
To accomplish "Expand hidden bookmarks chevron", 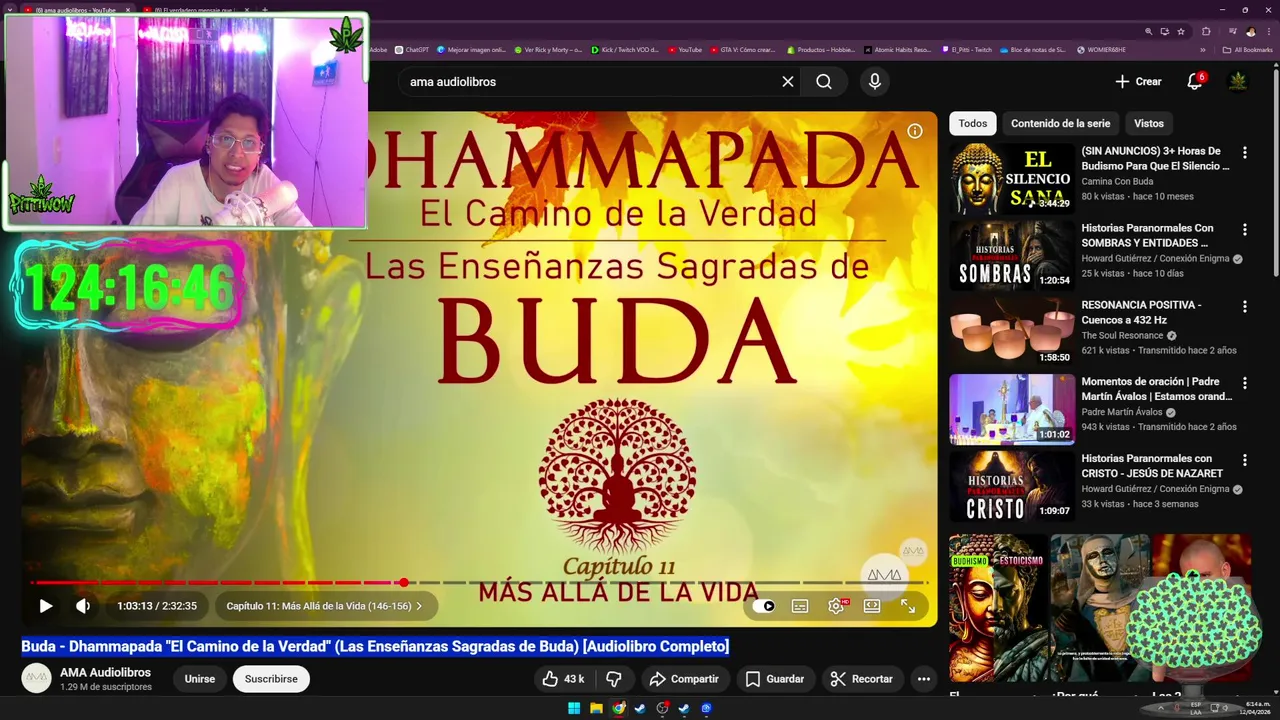I will pyautogui.click(x=1203, y=49).
